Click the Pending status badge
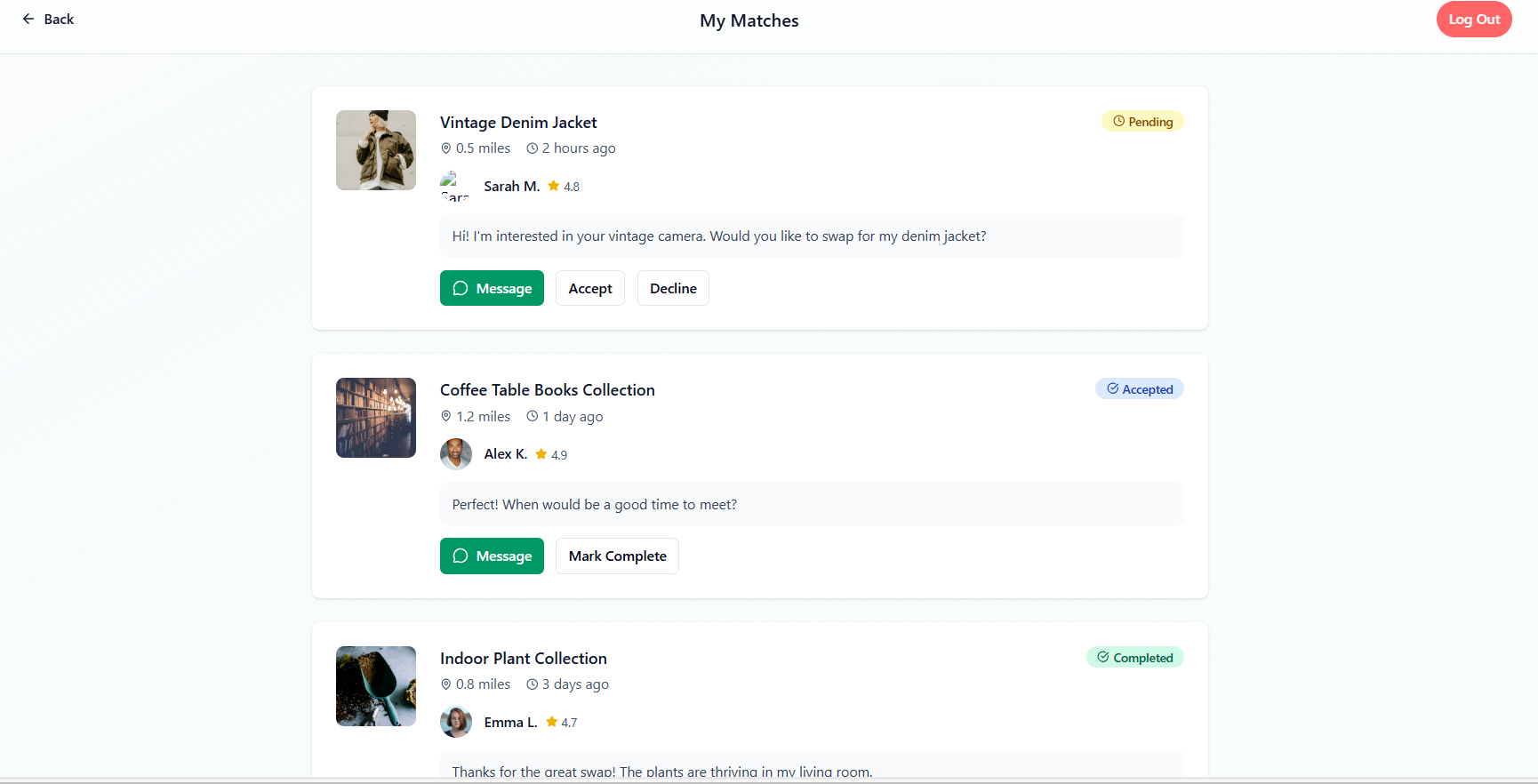This screenshot has width=1538, height=784. pyautogui.click(x=1142, y=122)
